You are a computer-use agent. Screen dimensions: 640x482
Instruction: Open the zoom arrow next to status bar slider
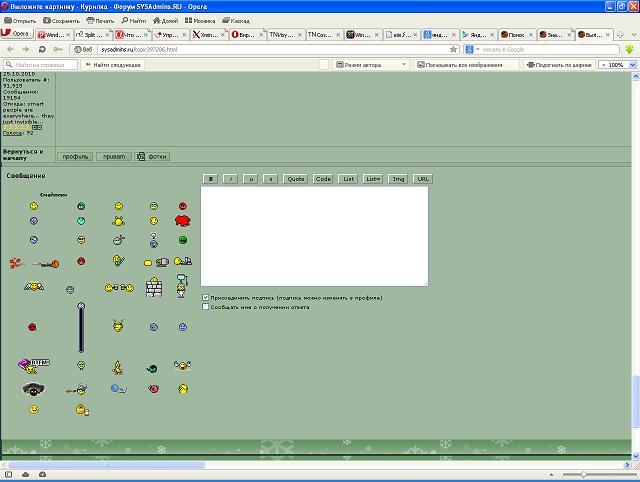pos(551,474)
